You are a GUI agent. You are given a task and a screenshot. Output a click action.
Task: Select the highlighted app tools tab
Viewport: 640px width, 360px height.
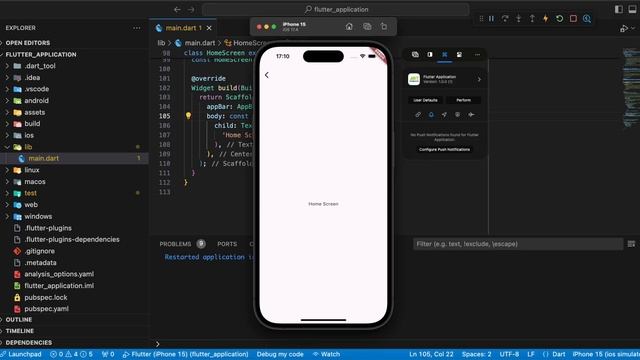(444, 55)
